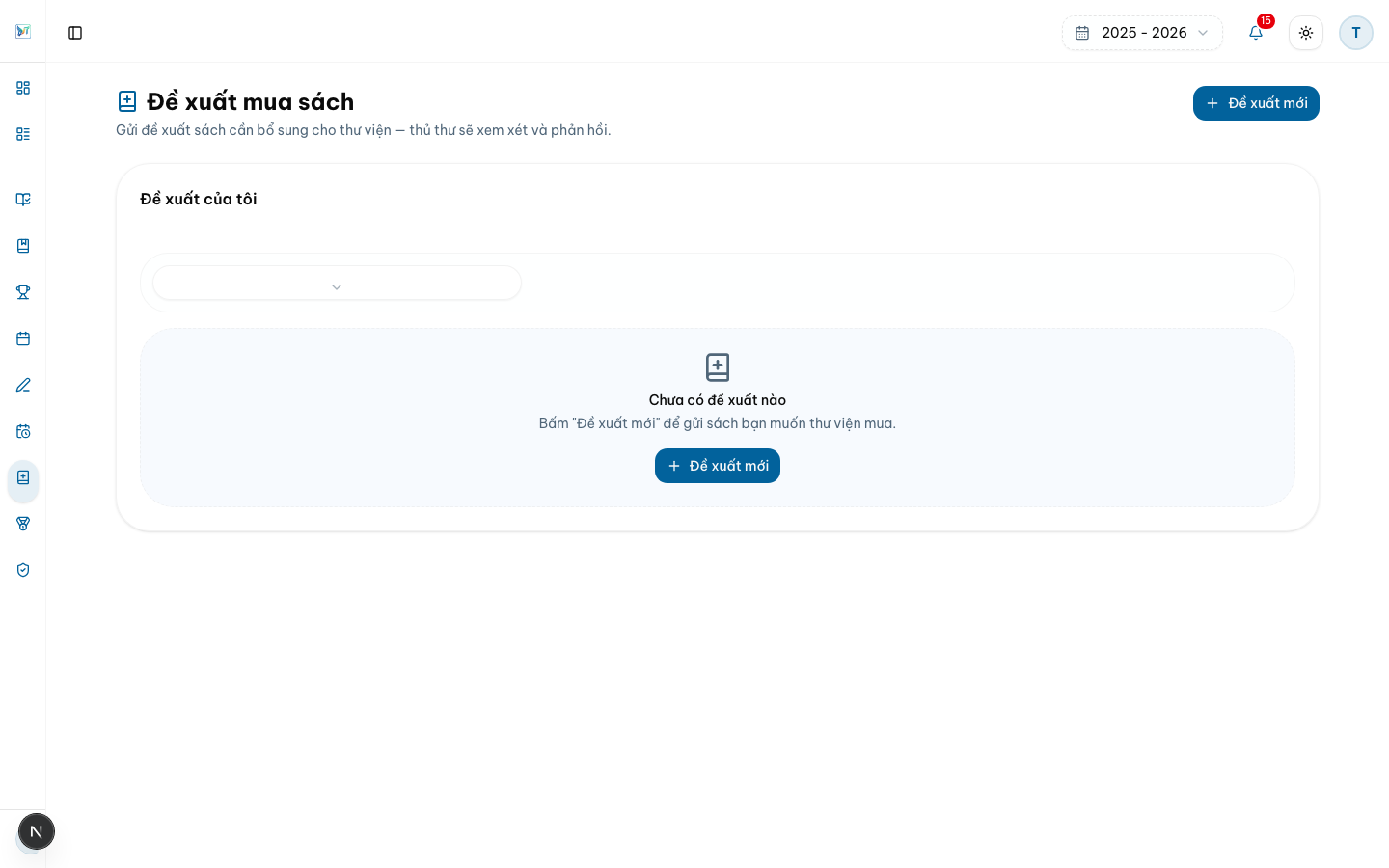Screen dimensions: 1389x868
Task: Open the calendar sidebar icon
Action: click(23, 339)
